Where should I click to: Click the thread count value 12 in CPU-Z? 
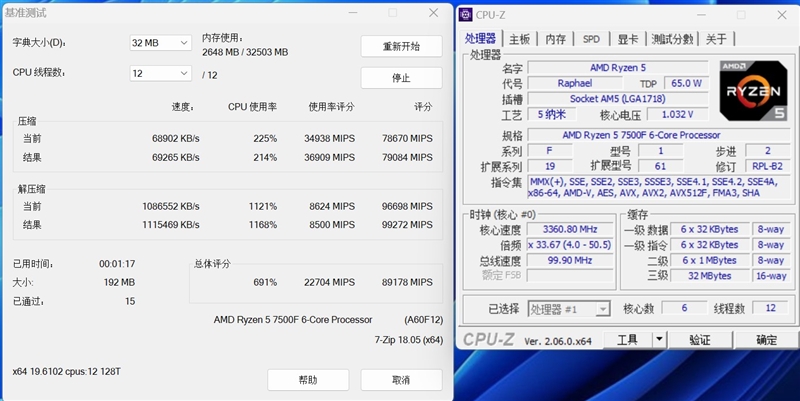point(770,308)
